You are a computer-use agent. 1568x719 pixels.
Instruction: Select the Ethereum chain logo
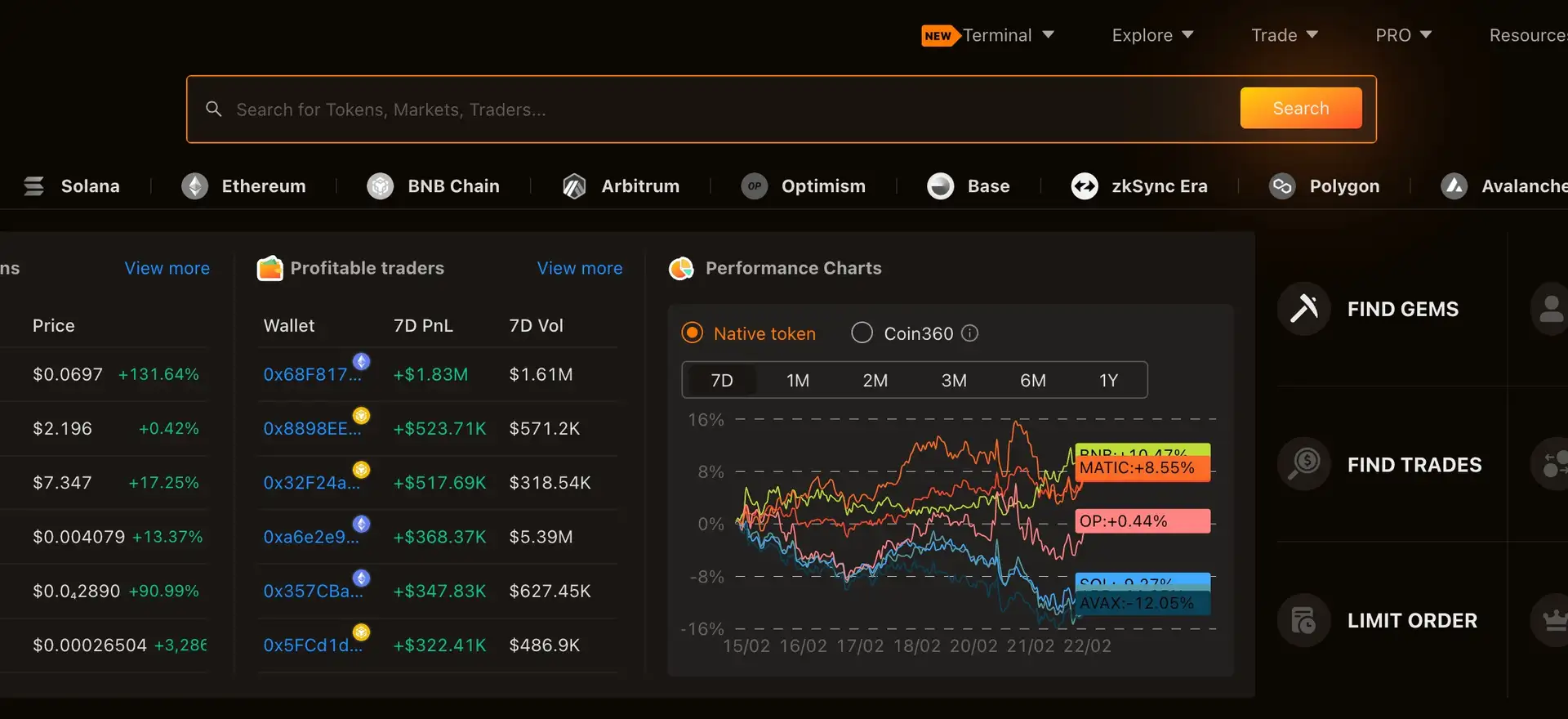pyautogui.click(x=194, y=186)
